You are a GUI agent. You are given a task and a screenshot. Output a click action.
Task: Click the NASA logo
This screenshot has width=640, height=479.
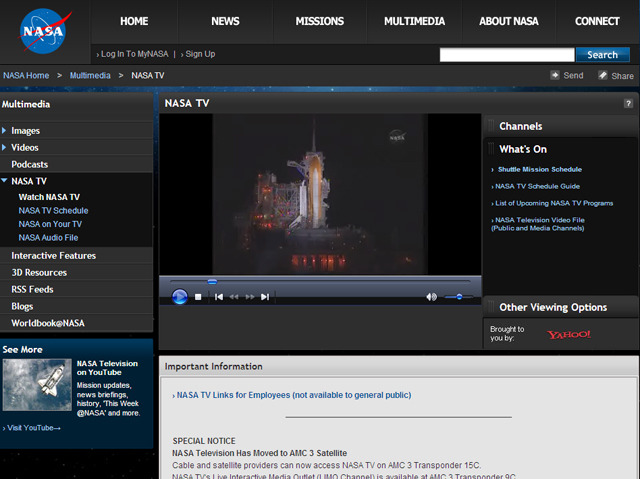pyautogui.click(x=43, y=31)
